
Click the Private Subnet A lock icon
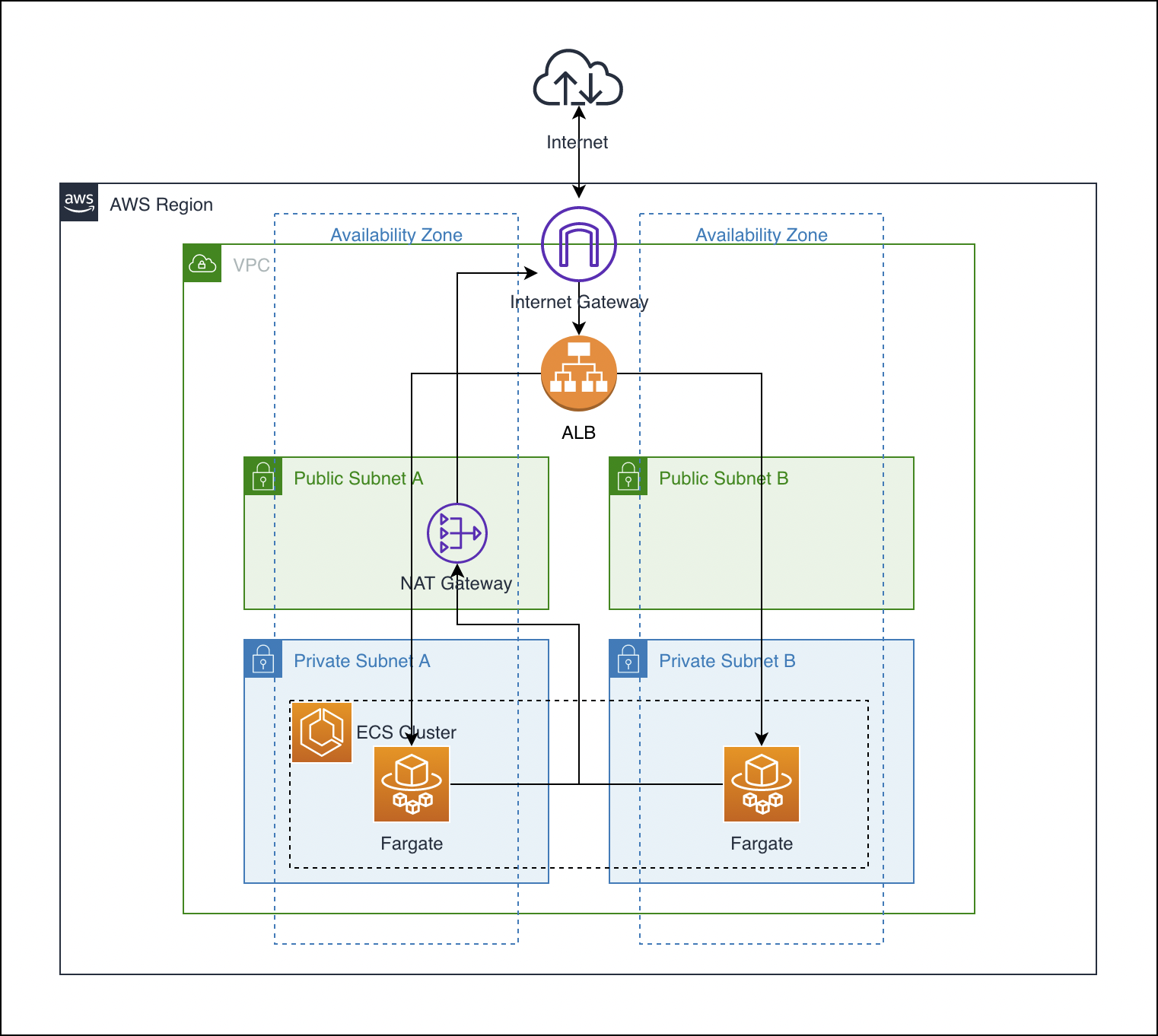pos(263,659)
